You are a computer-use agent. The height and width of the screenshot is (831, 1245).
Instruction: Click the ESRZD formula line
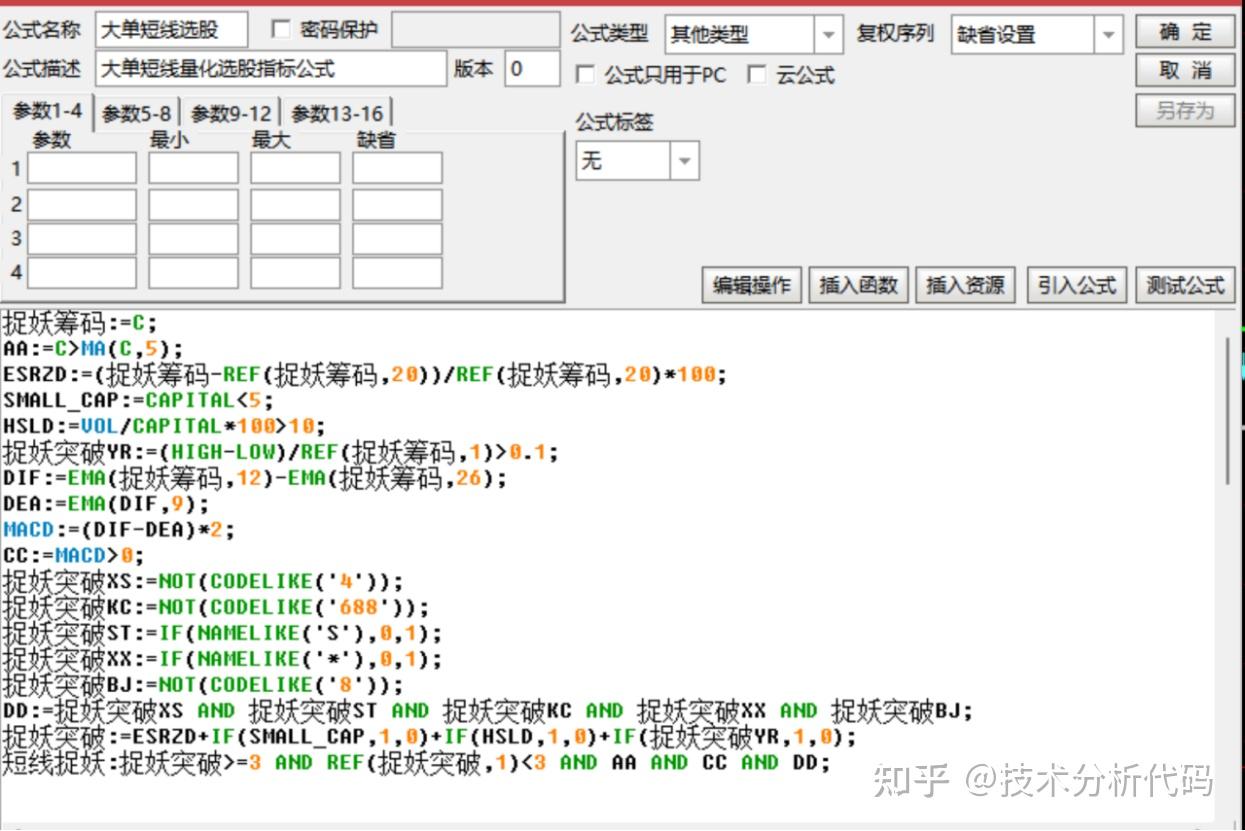coord(365,375)
